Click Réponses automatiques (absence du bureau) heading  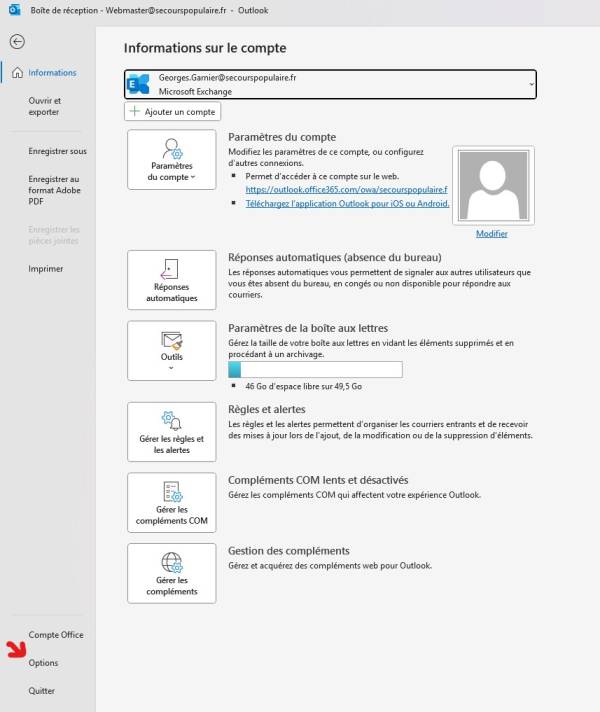click(x=335, y=257)
